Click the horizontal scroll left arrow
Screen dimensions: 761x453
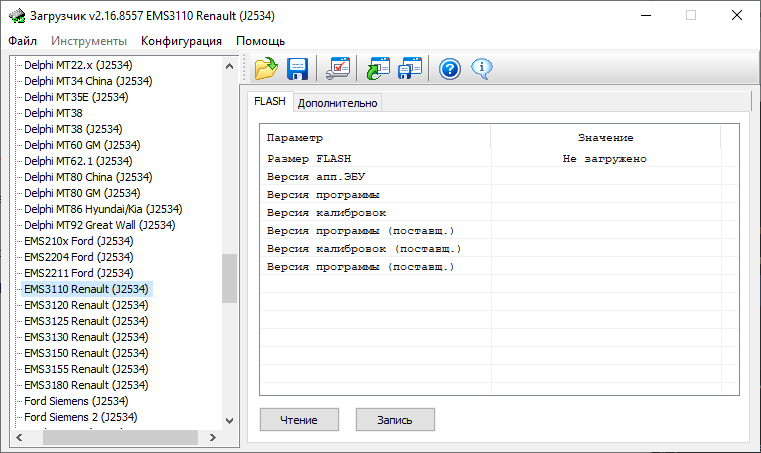(x=19, y=437)
